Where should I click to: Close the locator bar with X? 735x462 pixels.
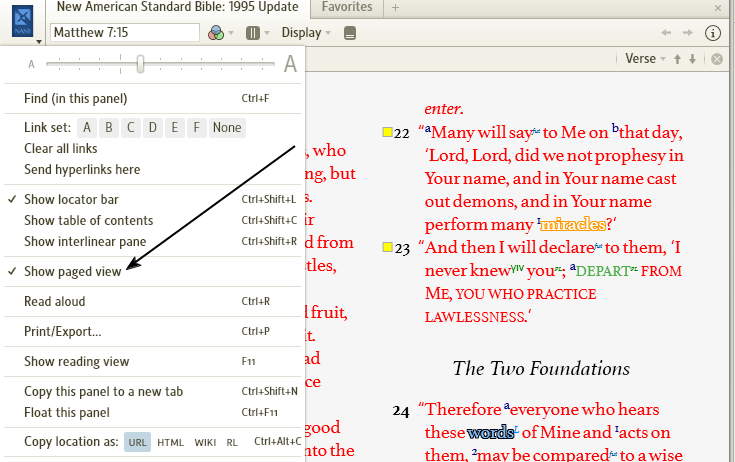click(x=717, y=59)
